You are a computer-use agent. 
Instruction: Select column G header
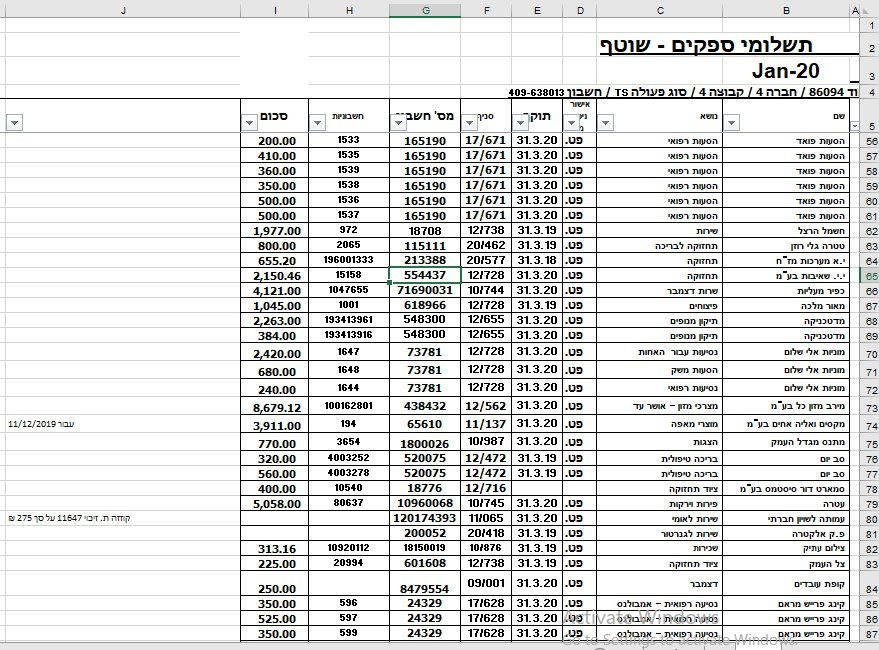pyautogui.click(x=425, y=10)
